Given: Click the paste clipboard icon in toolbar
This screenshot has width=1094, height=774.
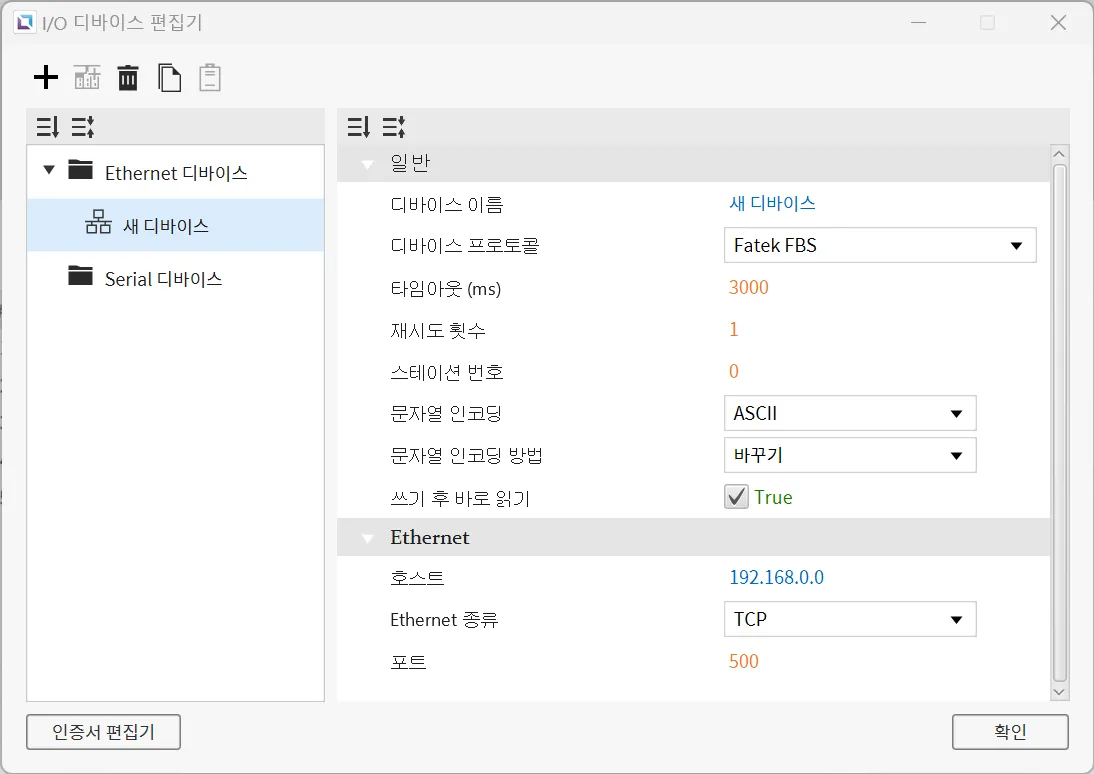Looking at the screenshot, I should pyautogui.click(x=210, y=77).
